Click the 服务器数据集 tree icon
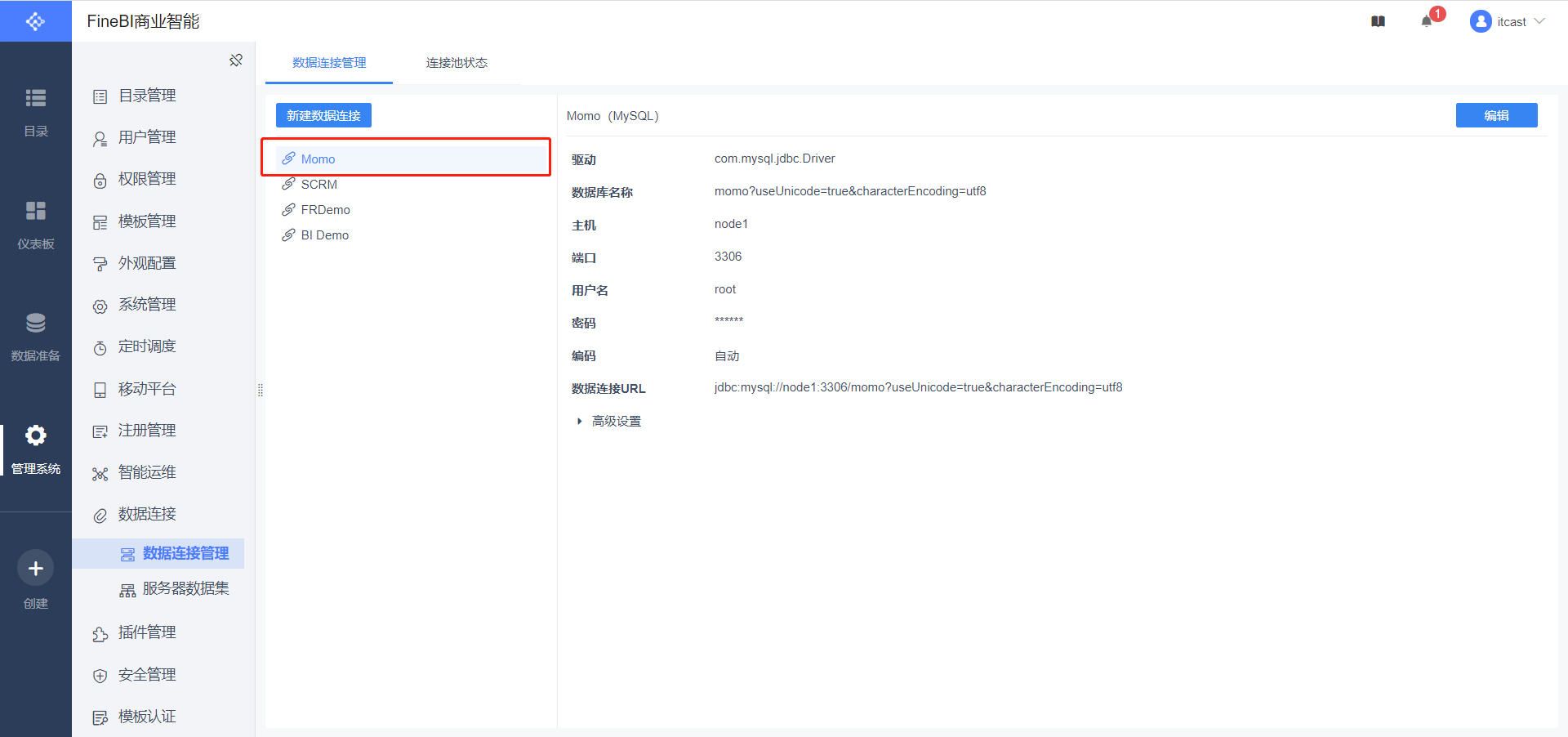 click(128, 590)
